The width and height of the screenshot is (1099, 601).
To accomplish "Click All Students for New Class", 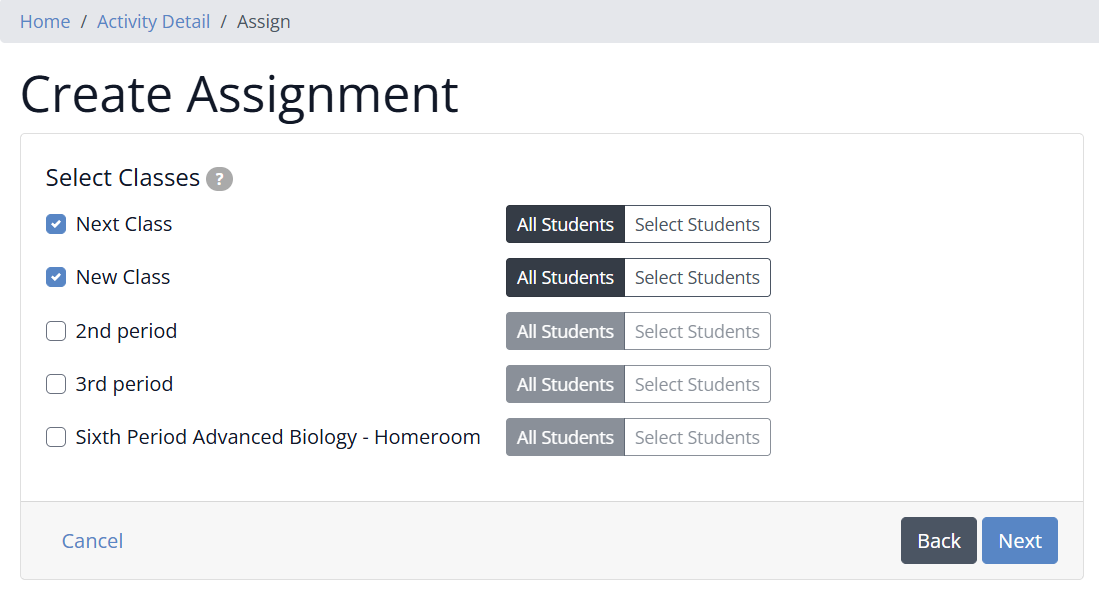I will tap(565, 278).
